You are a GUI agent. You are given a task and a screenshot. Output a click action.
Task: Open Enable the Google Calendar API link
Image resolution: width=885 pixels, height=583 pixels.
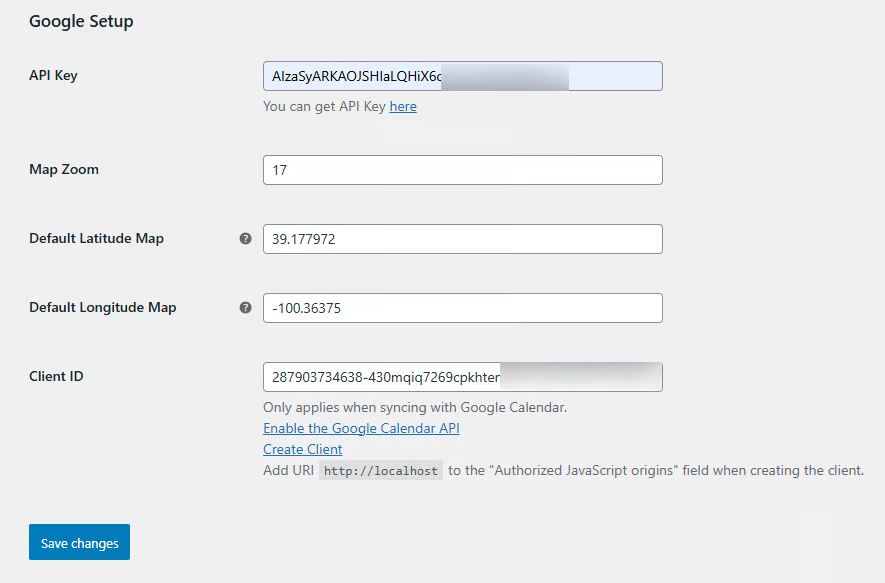pyautogui.click(x=361, y=428)
